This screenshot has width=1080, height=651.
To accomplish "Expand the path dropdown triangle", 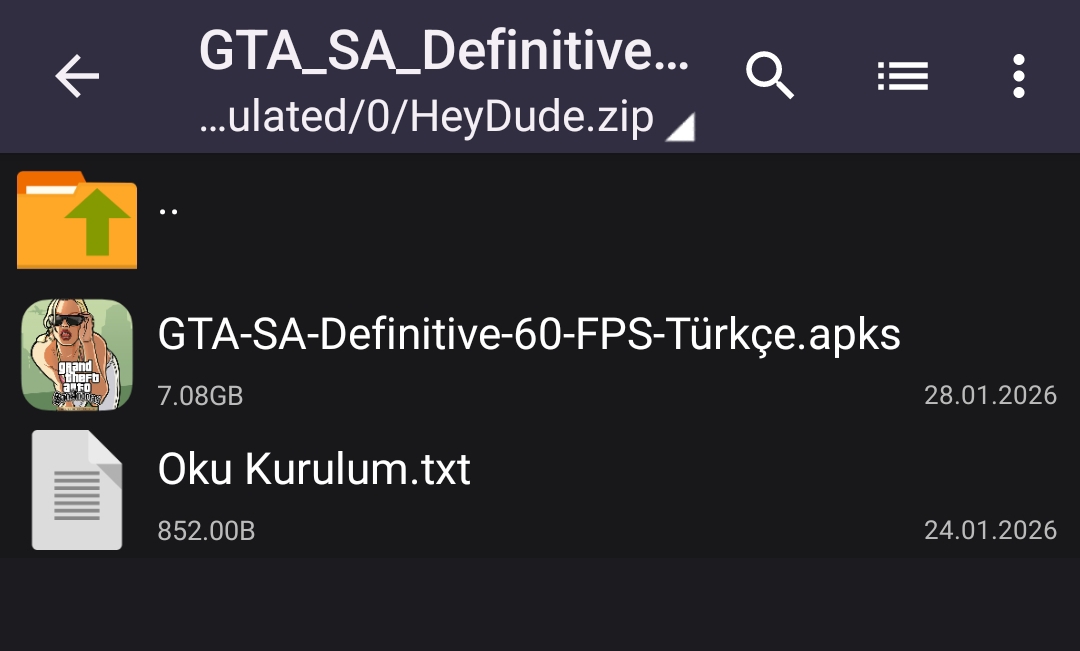I will [x=681, y=127].
